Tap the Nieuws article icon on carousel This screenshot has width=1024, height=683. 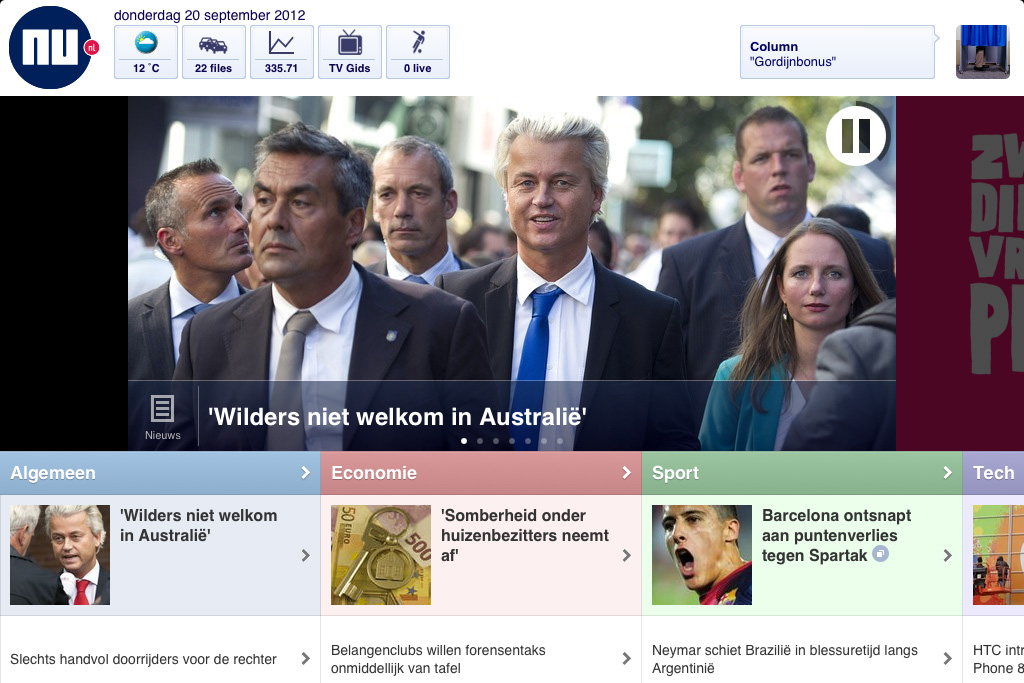[162, 415]
